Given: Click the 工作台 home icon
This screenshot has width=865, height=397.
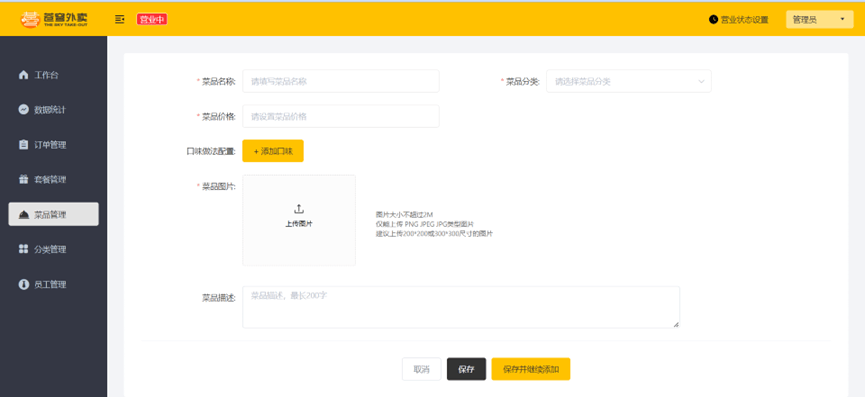Looking at the screenshot, I should (x=23, y=75).
